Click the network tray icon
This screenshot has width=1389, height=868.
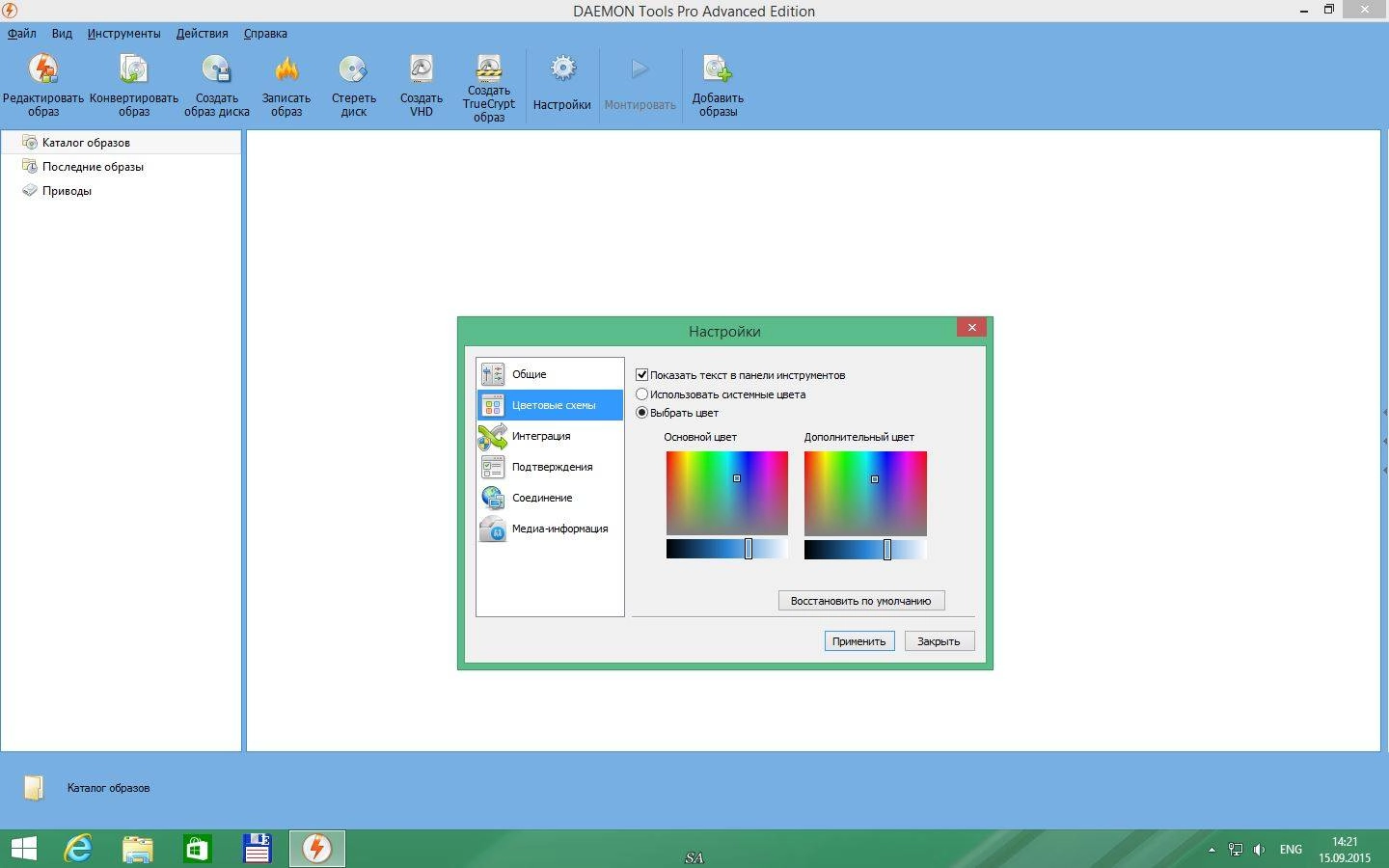(x=1236, y=850)
